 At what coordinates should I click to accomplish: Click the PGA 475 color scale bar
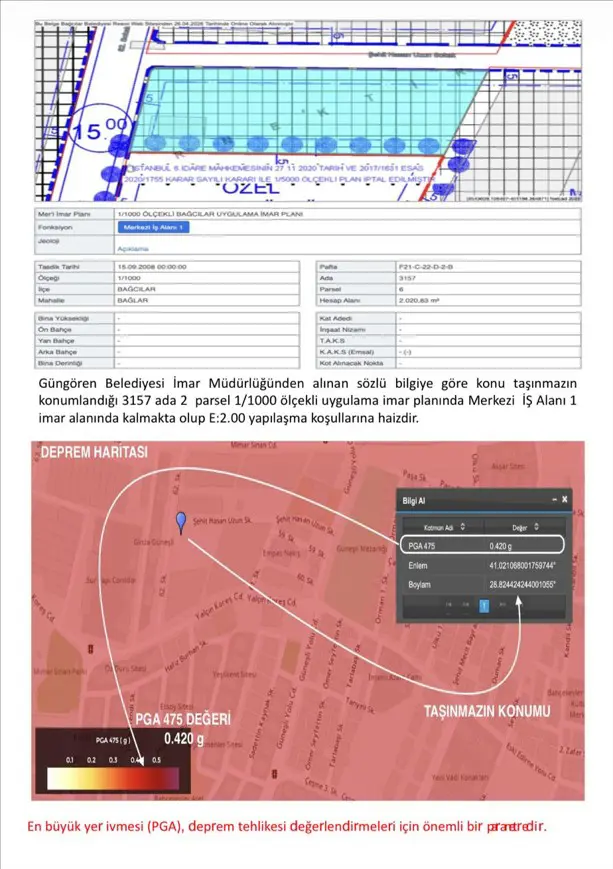[113, 778]
